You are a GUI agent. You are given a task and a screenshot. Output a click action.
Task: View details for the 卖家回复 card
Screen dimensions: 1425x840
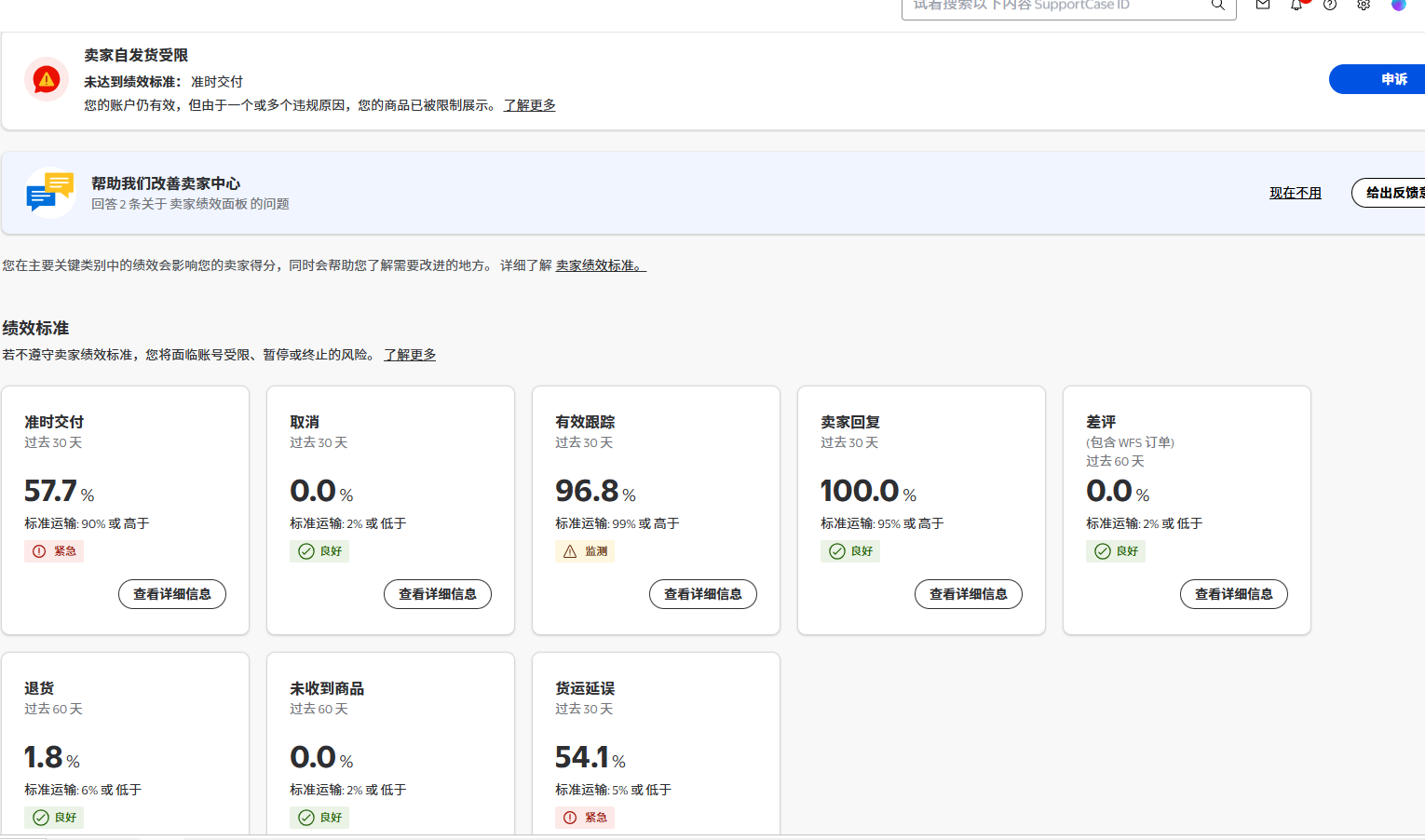pyautogui.click(x=969, y=594)
